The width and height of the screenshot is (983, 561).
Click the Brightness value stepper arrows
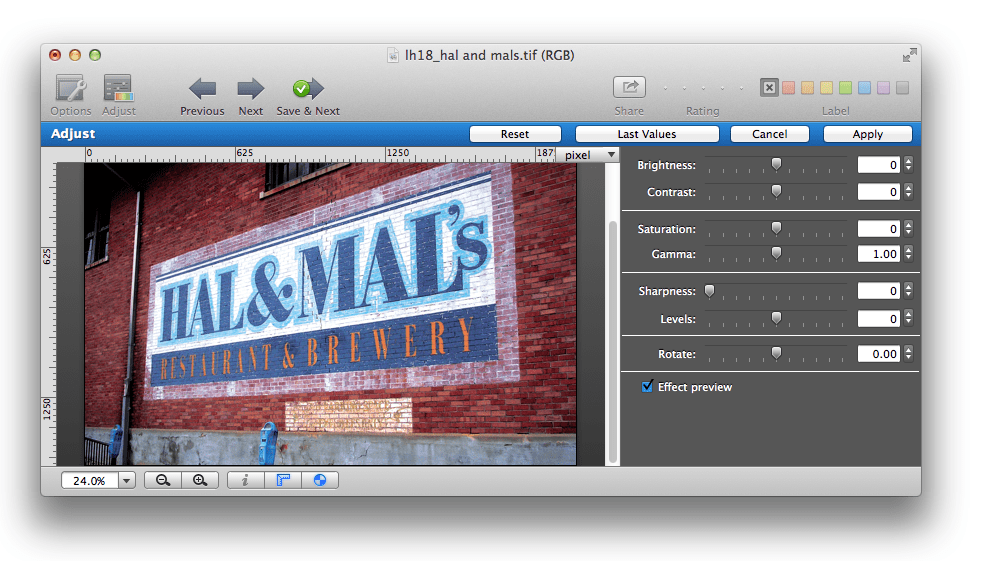[x=908, y=165]
